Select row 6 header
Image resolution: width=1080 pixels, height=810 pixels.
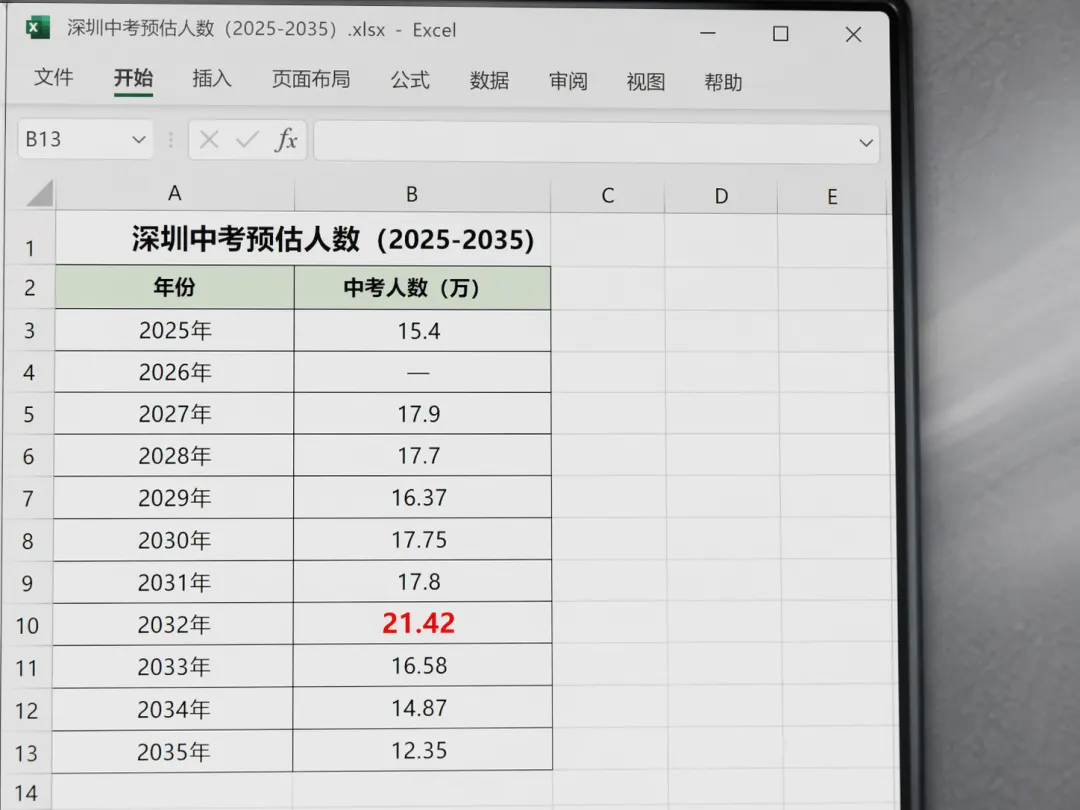(x=28, y=455)
